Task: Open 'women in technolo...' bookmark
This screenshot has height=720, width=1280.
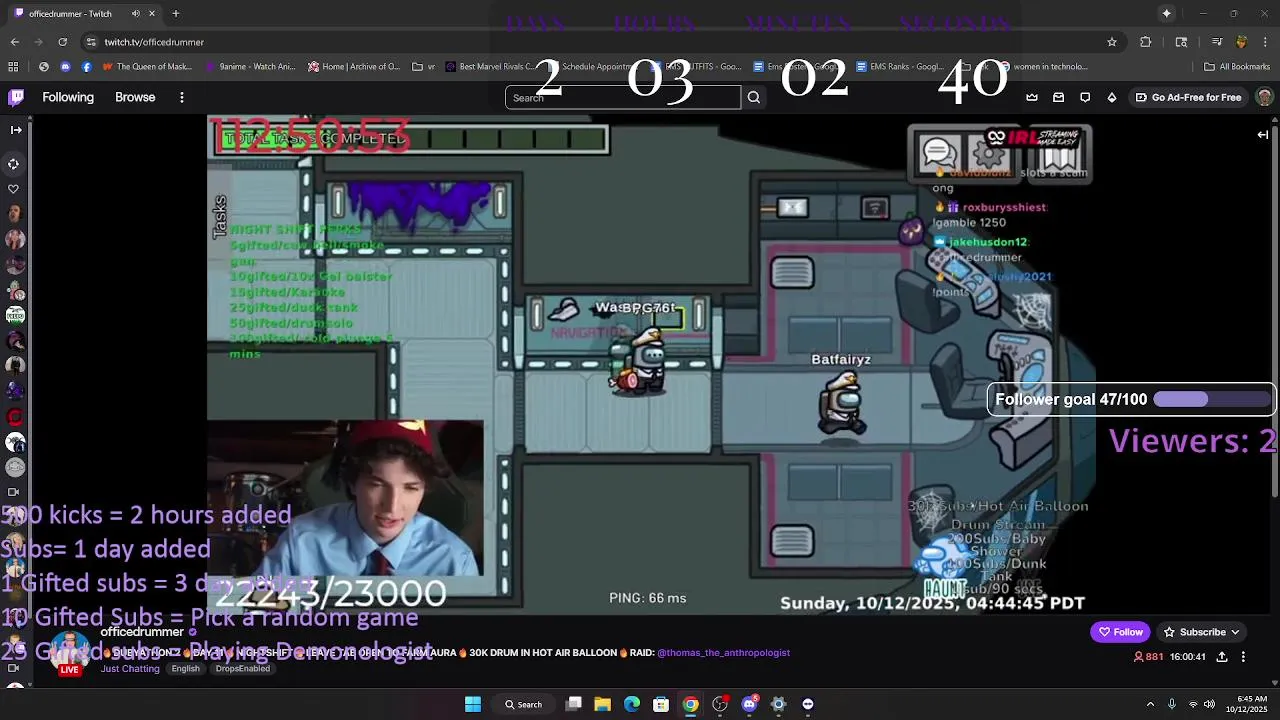Action: 1043,67
